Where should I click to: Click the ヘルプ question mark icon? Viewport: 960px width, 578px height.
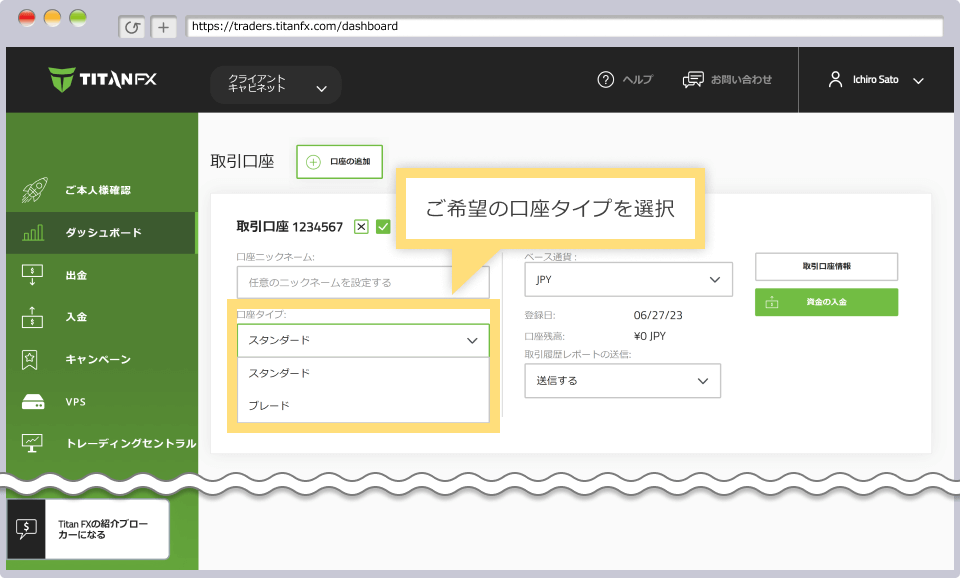pyautogui.click(x=606, y=80)
